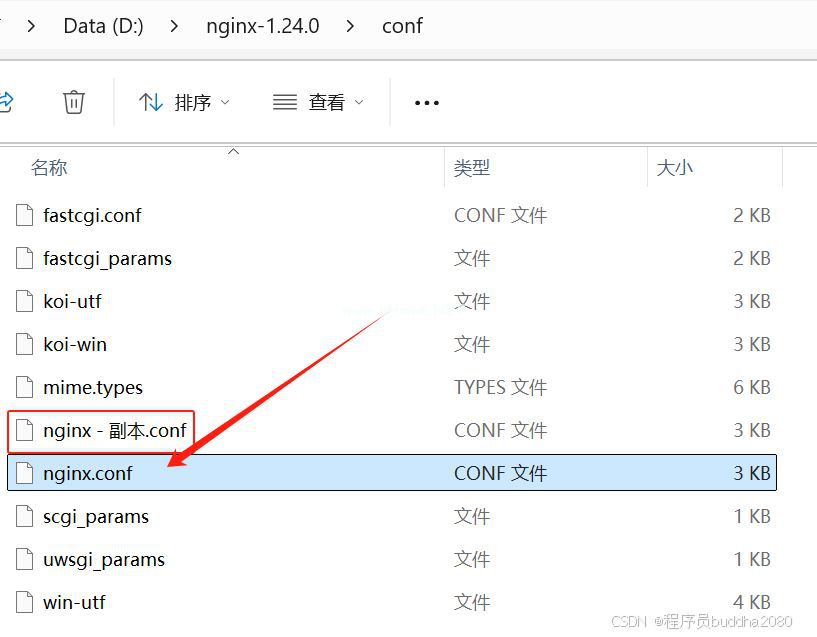Select the mime.types file icon
Image resolution: width=817 pixels, height=637 pixels.
click(x=24, y=387)
